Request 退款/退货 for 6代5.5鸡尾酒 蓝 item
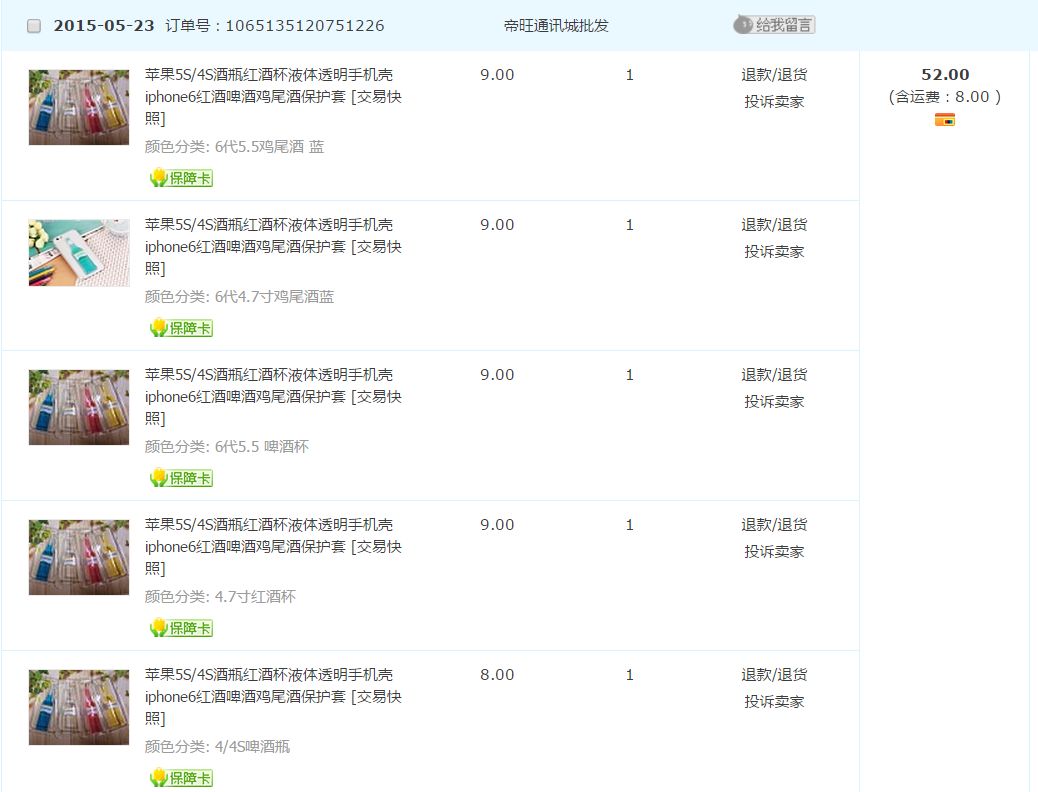The width and height of the screenshot is (1038, 792). (774, 75)
